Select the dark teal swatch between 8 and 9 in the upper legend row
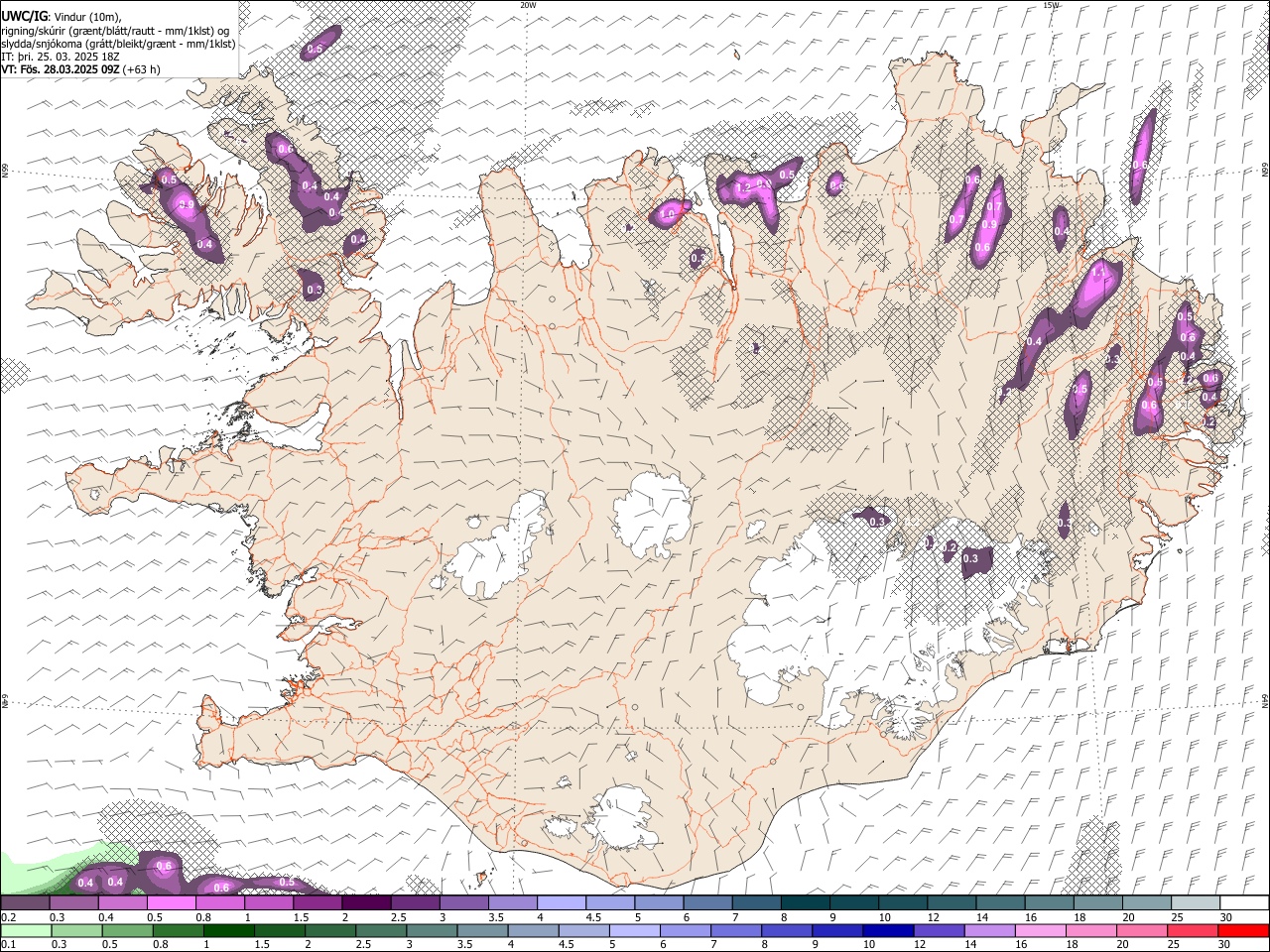The width and height of the screenshot is (1270, 952). click(x=805, y=902)
